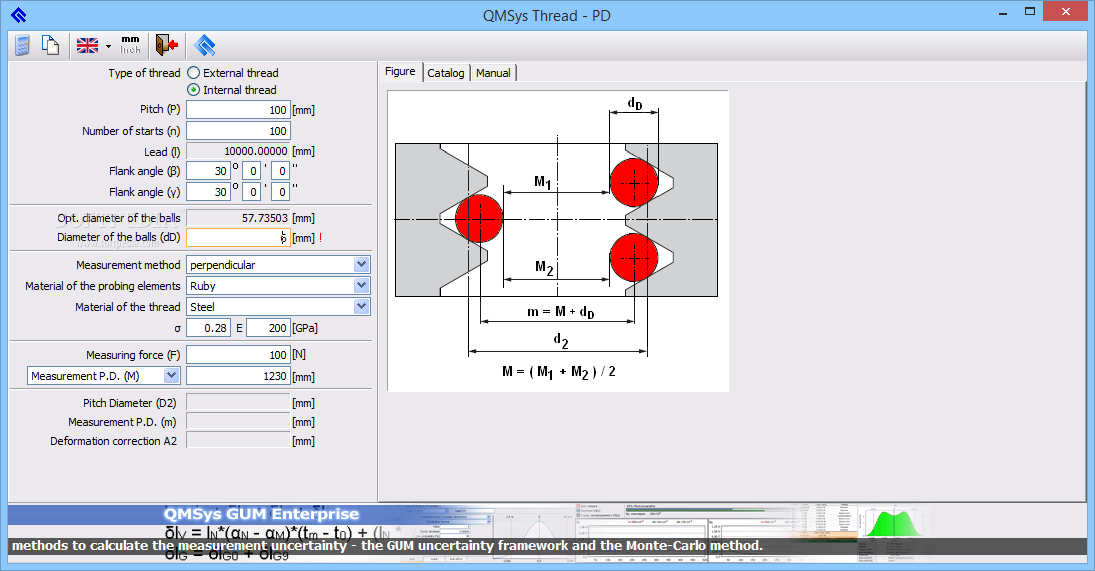Image resolution: width=1095 pixels, height=571 pixels.
Task: Open Material of the probing elements dropdown
Action: pos(361,286)
